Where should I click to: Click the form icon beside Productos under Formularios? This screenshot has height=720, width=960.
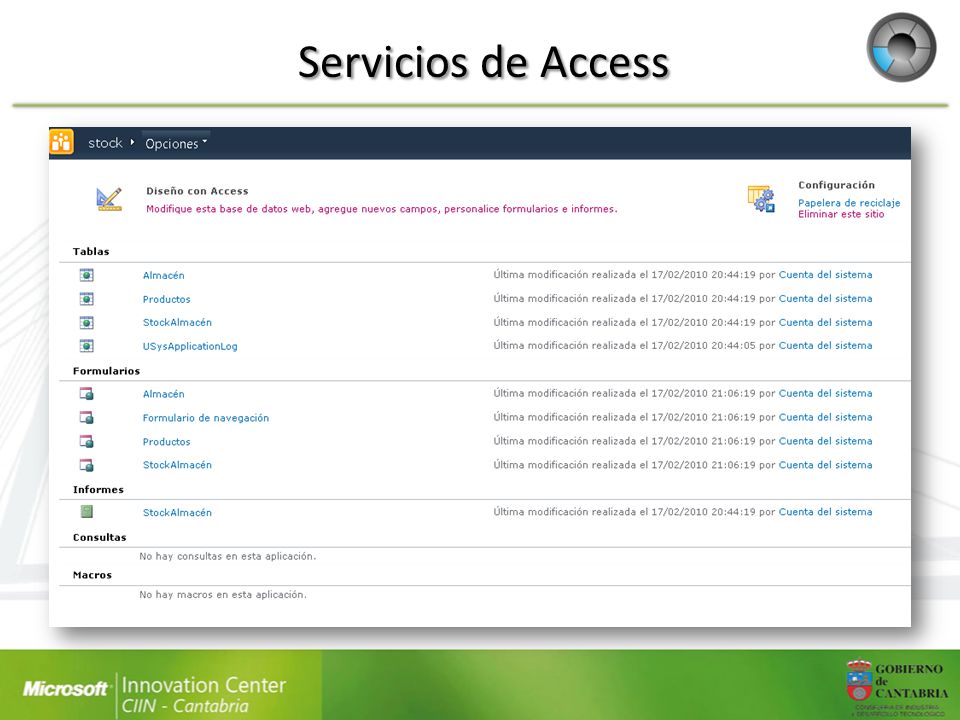[86, 441]
